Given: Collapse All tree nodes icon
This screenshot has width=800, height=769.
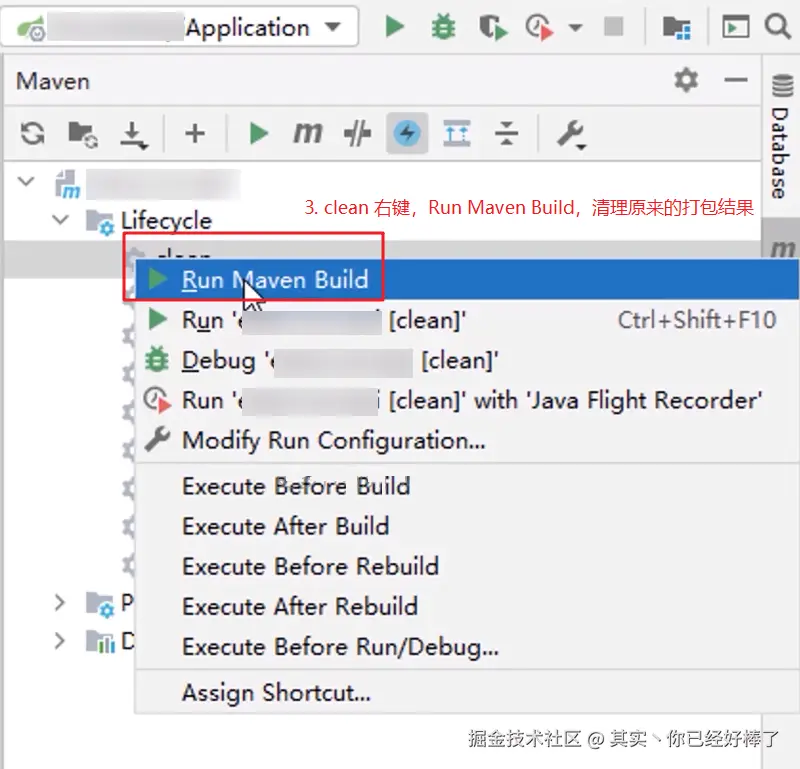Looking at the screenshot, I should (506, 134).
